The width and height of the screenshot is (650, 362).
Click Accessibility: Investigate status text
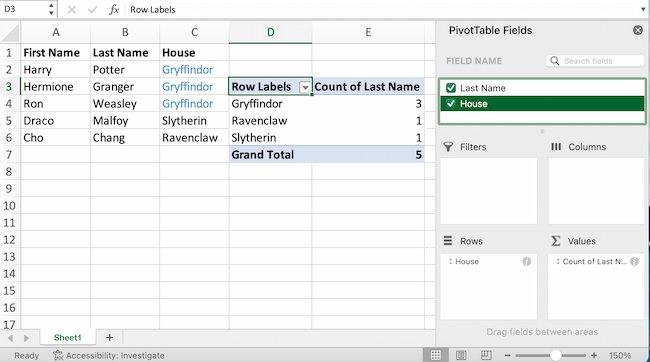[115, 355]
